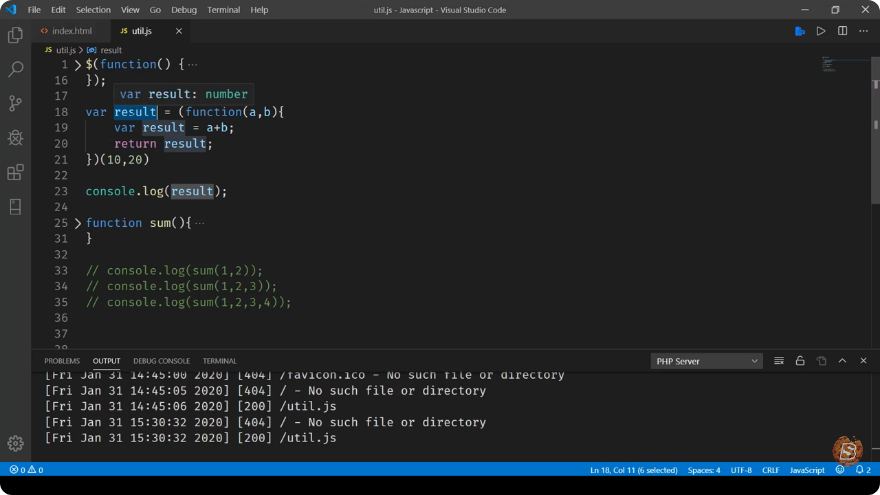880x495 pixels.
Task: Open the Terminal menu
Action: point(223,10)
